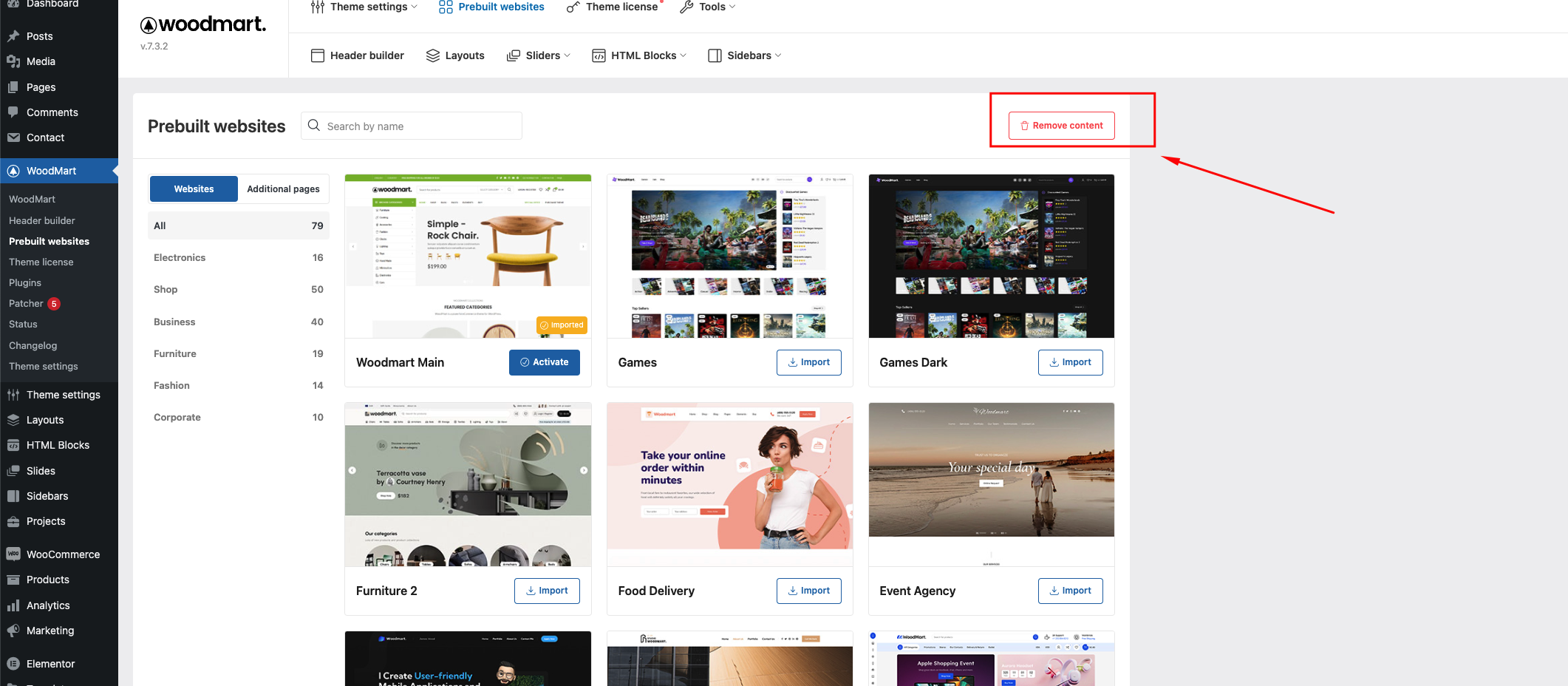Click the Sidebars panel icon in top nav
Screen dimensions: 1568x686
point(715,55)
